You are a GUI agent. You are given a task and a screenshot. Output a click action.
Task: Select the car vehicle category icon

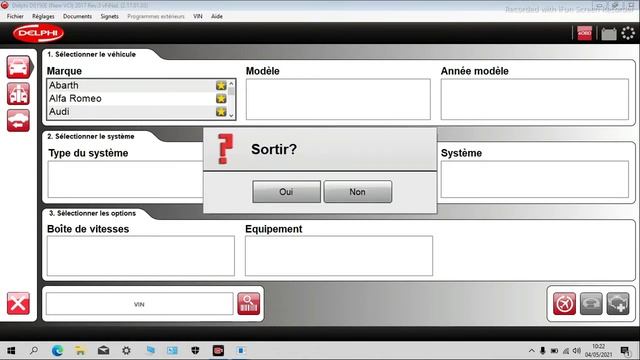[18, 67]
